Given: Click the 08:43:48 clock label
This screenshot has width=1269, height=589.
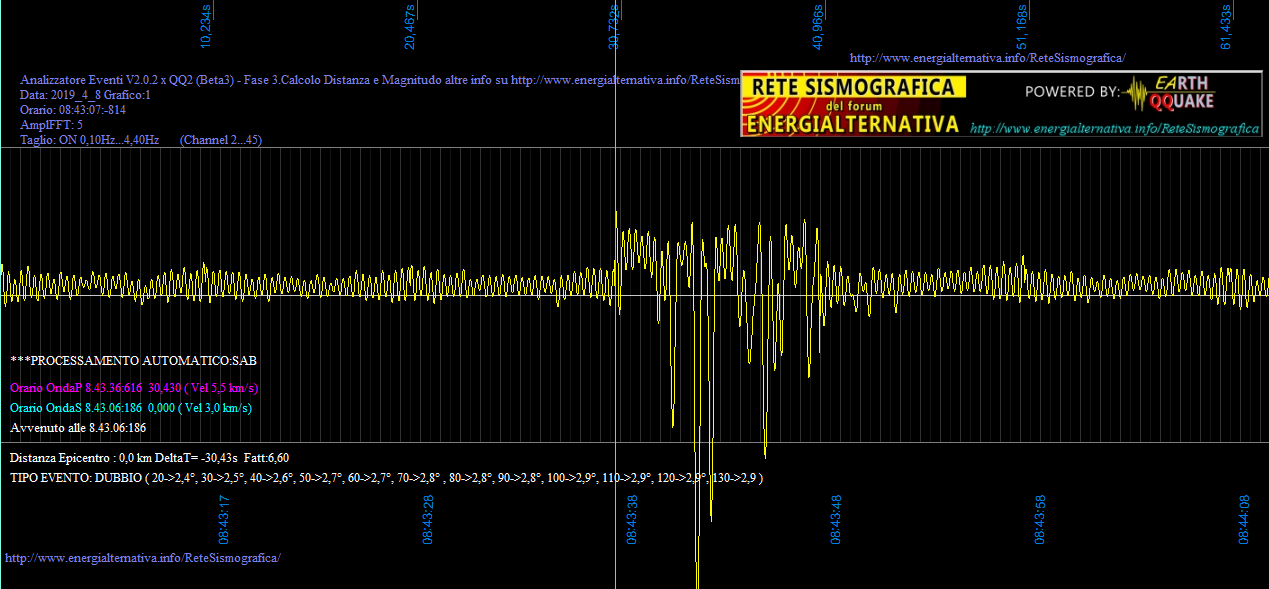Looking at the screenshot, I should pos(836,519).
